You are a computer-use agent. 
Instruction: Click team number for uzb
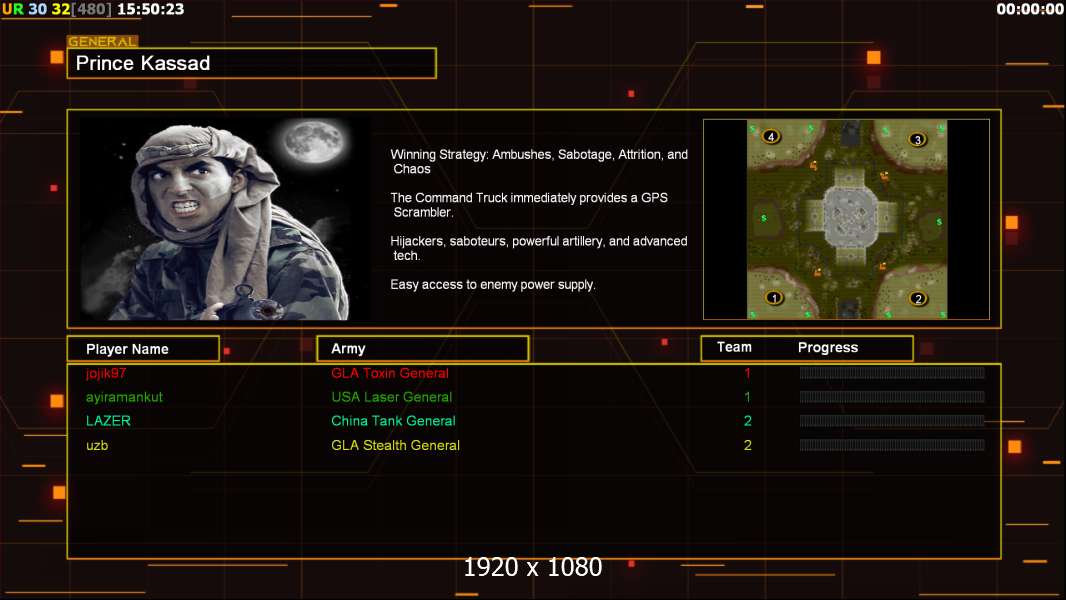[x=747, y=445]
